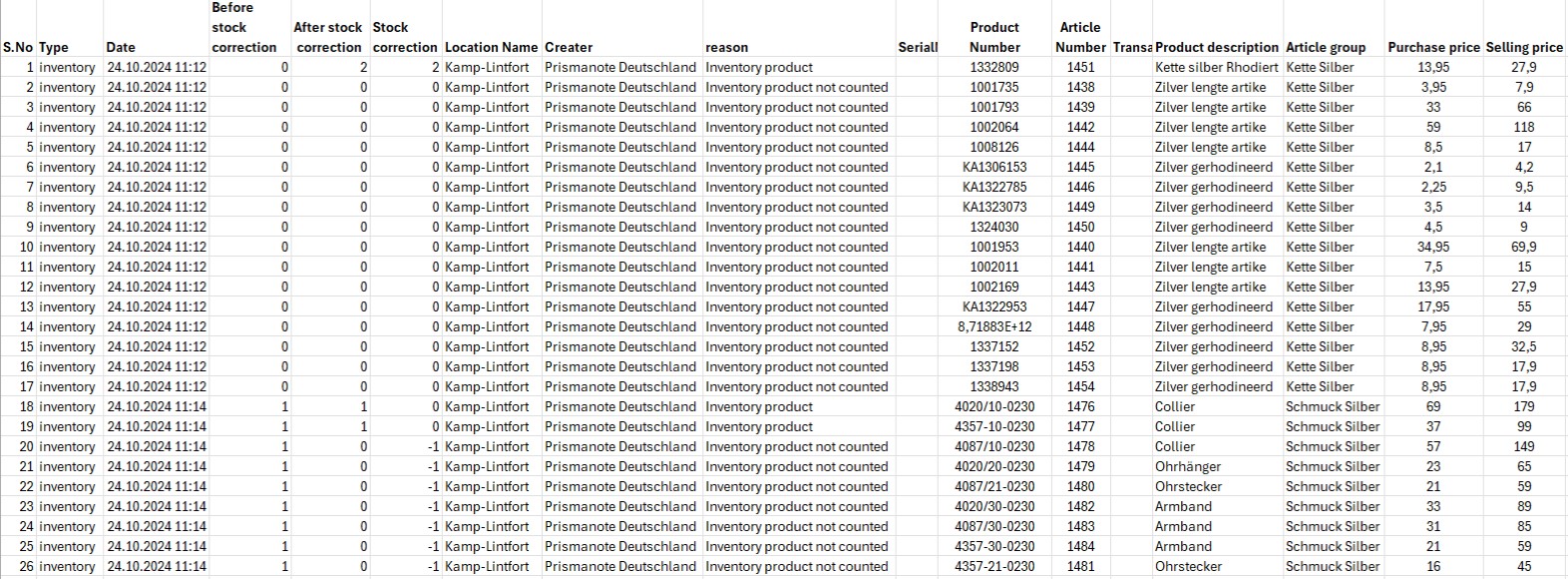Image resolution: width=1568 pixels, height=579 pixels.
Task: Click product number 4020/10-0230 cell
Action: coord(994,406)
